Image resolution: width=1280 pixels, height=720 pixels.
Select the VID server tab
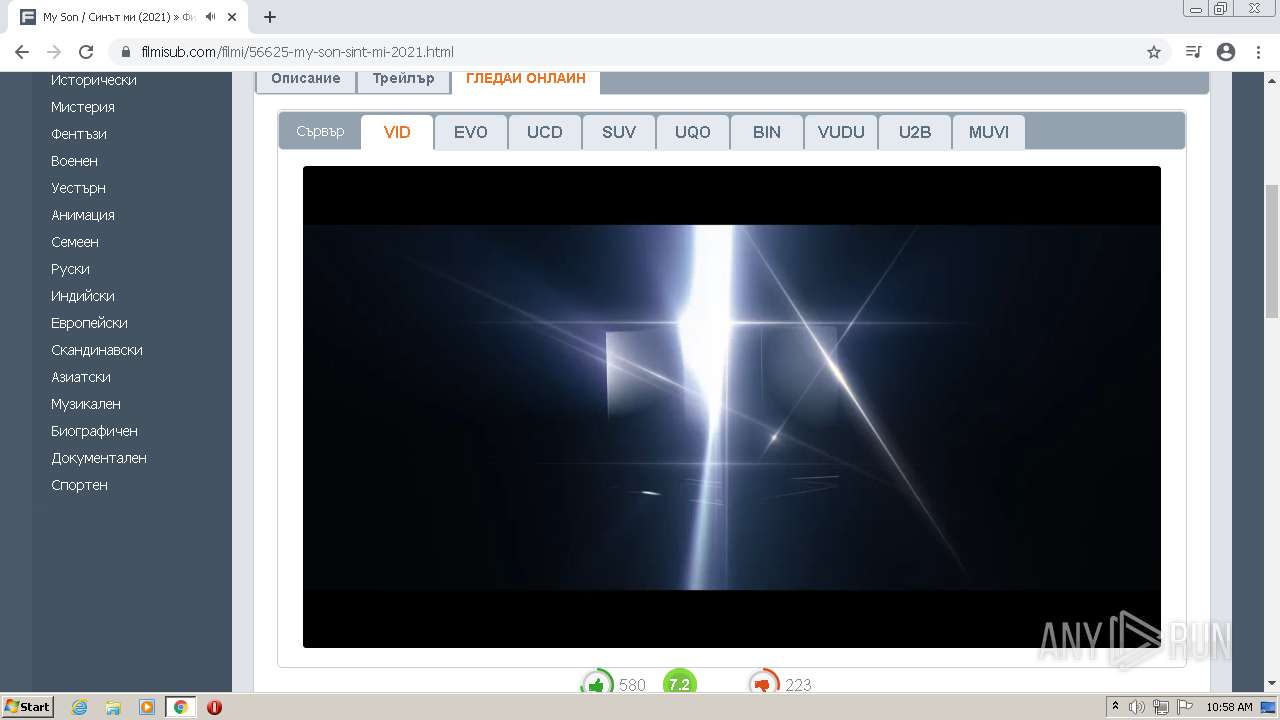coord(397,132)
